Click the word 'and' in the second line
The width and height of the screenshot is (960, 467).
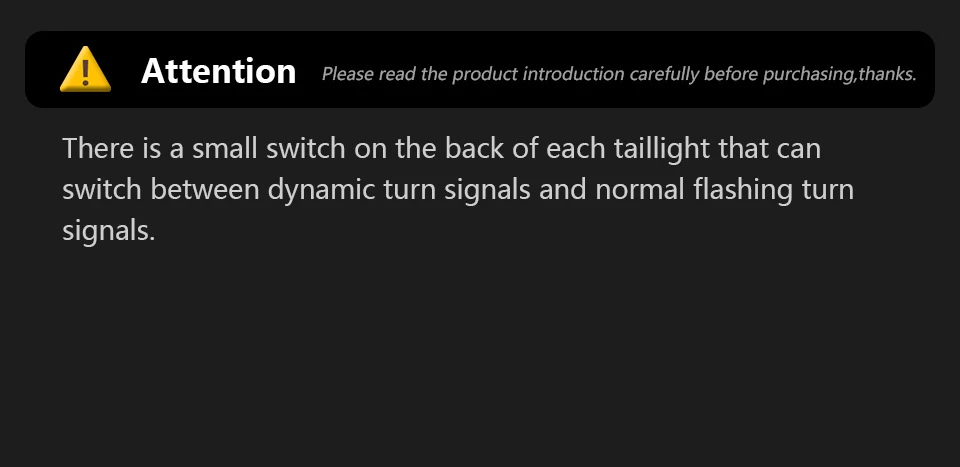(562, 189)
